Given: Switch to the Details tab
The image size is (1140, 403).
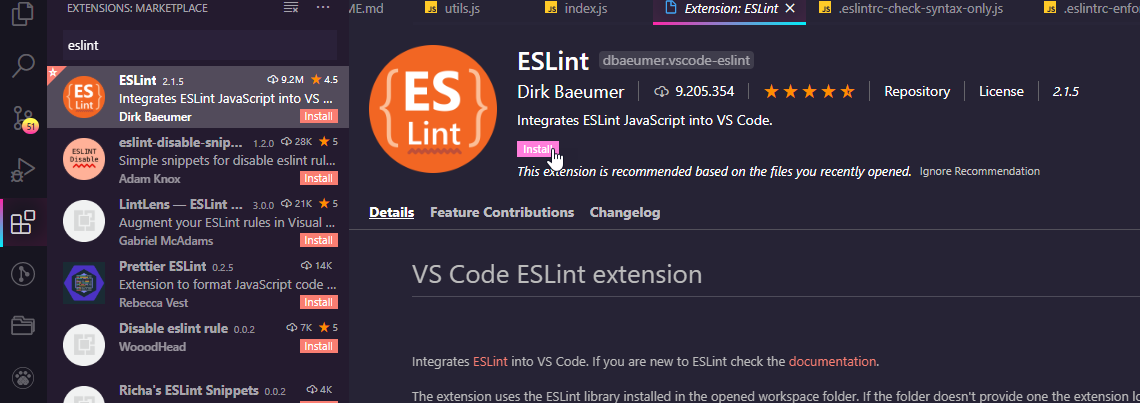Looking at the screenshot, I should (x=391, y=212).
